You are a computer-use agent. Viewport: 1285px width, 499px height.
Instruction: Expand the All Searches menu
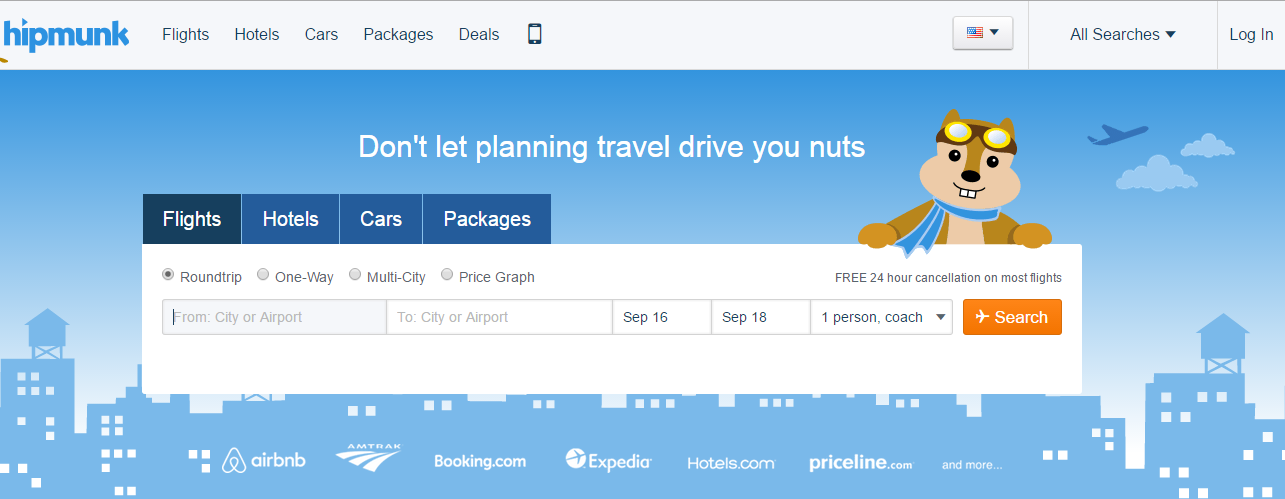(1123, 35)
